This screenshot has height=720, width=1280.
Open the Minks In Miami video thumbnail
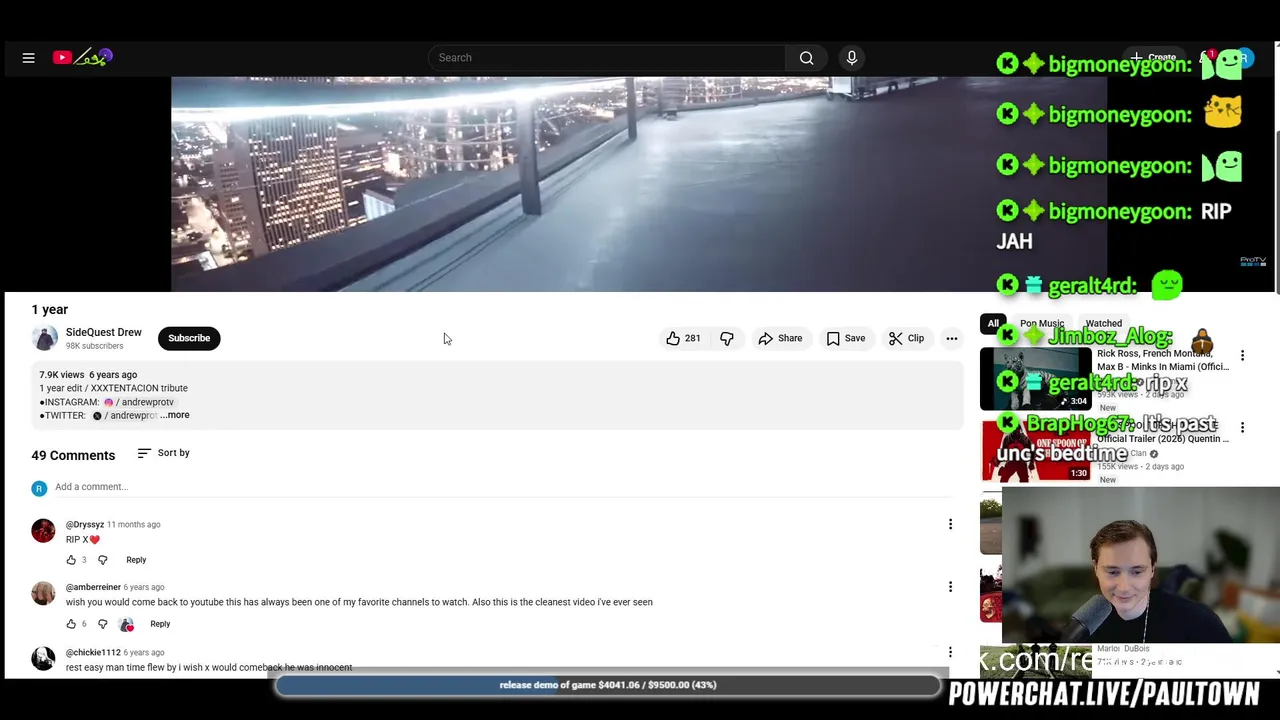coord(1036,379)
